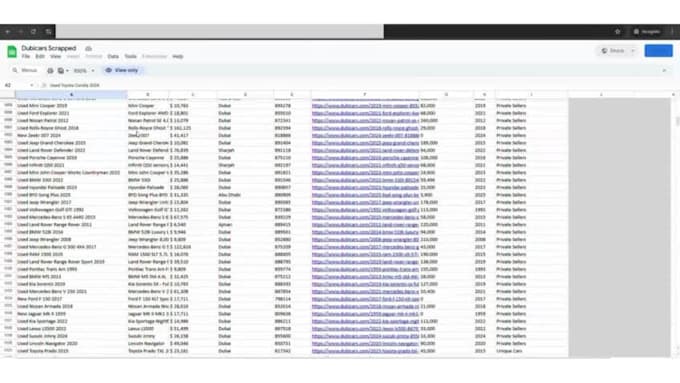This screenshot has height=383, width=680.
Task: Click the print icon in the toolbar
Action: tap(50, 71)
